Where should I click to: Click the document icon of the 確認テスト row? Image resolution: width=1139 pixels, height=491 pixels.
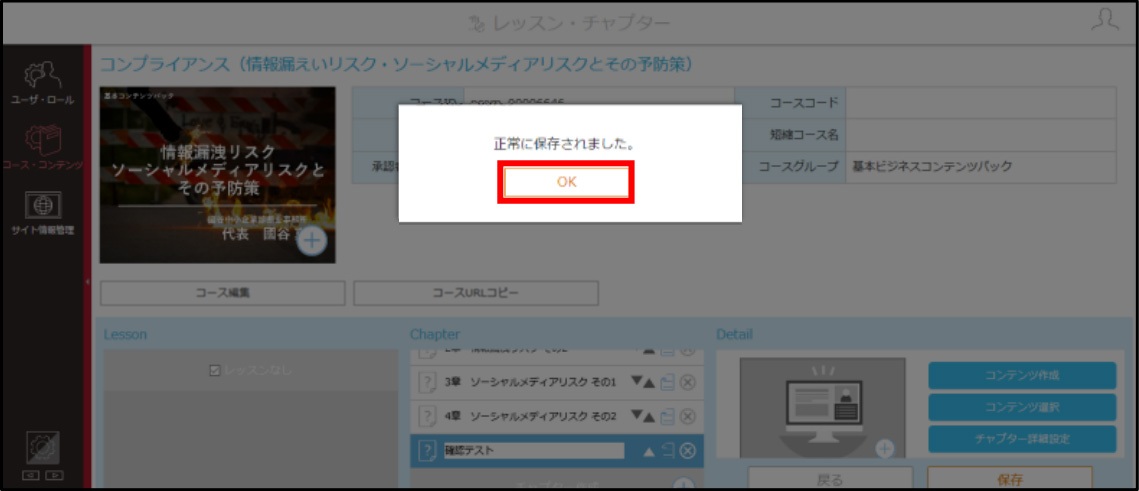426,451
